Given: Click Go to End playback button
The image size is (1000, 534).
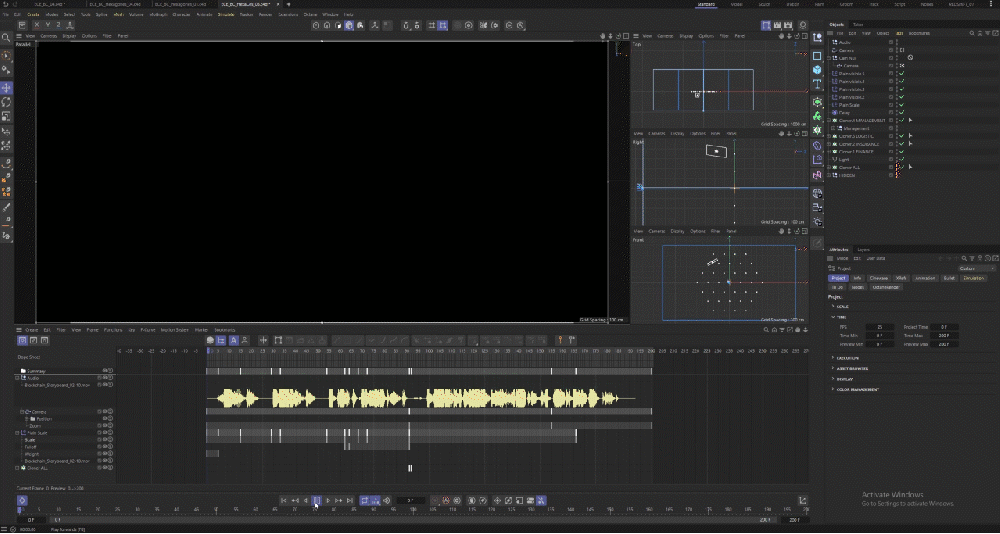Looking at the screenshot, I should 349,501.
